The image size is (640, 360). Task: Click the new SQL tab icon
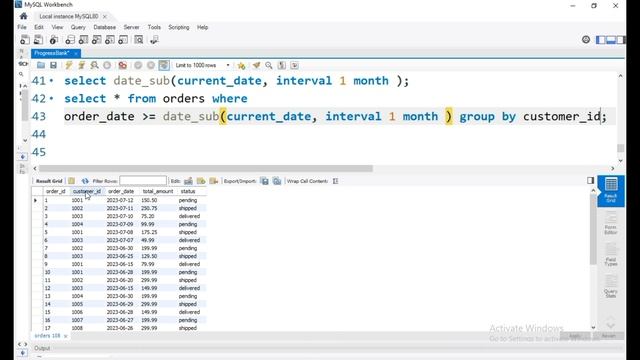tap(24, 40)
